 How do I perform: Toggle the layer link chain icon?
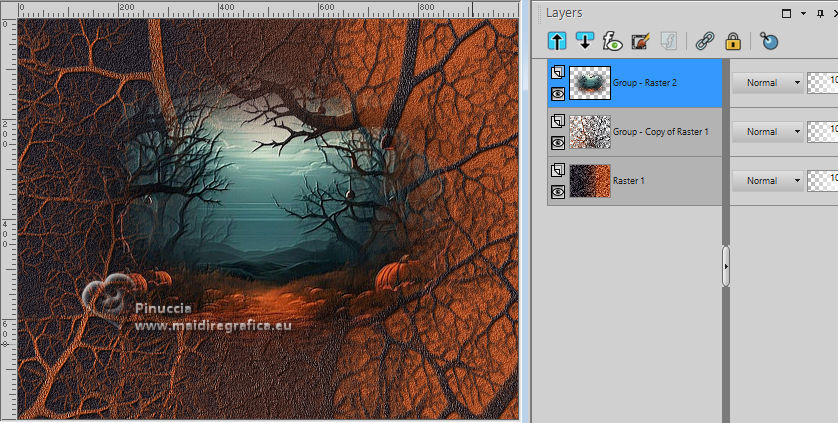(x=705, y=41)
